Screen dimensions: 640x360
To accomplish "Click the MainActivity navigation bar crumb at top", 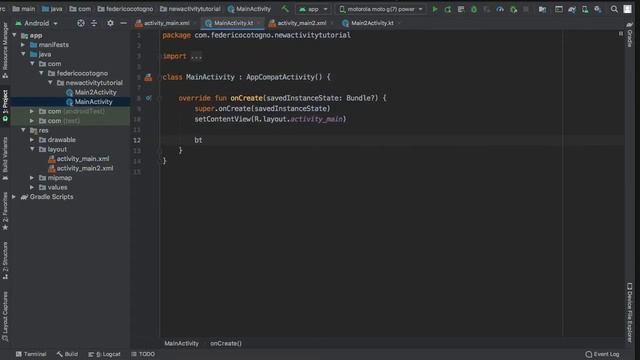I will click(249, 9).
